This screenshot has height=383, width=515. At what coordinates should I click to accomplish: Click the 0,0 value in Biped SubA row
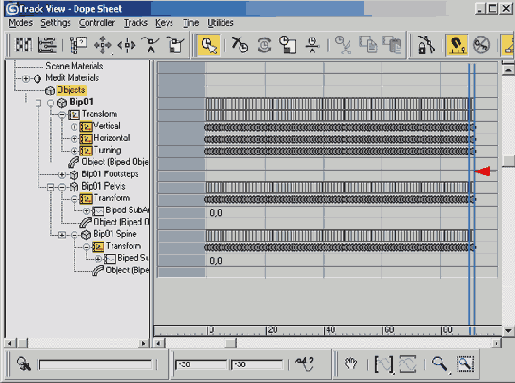click(x=216, y=213)
